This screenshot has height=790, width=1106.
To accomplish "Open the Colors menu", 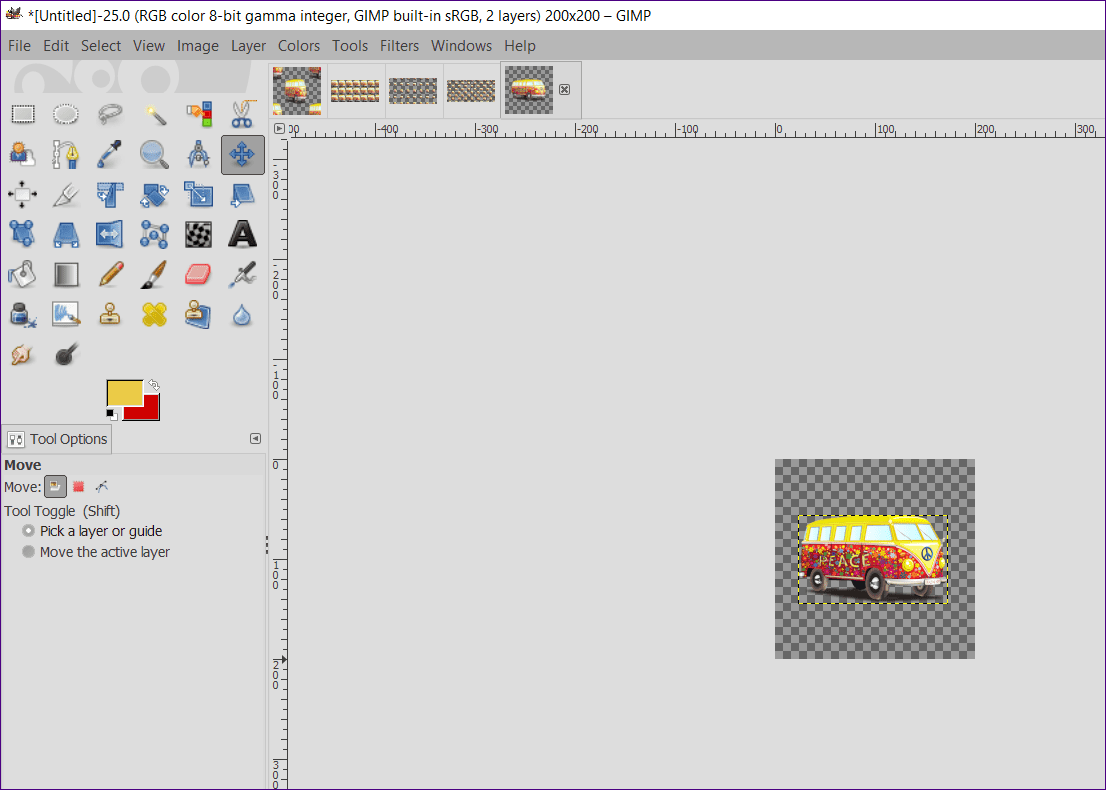I will tap(298, 46).
